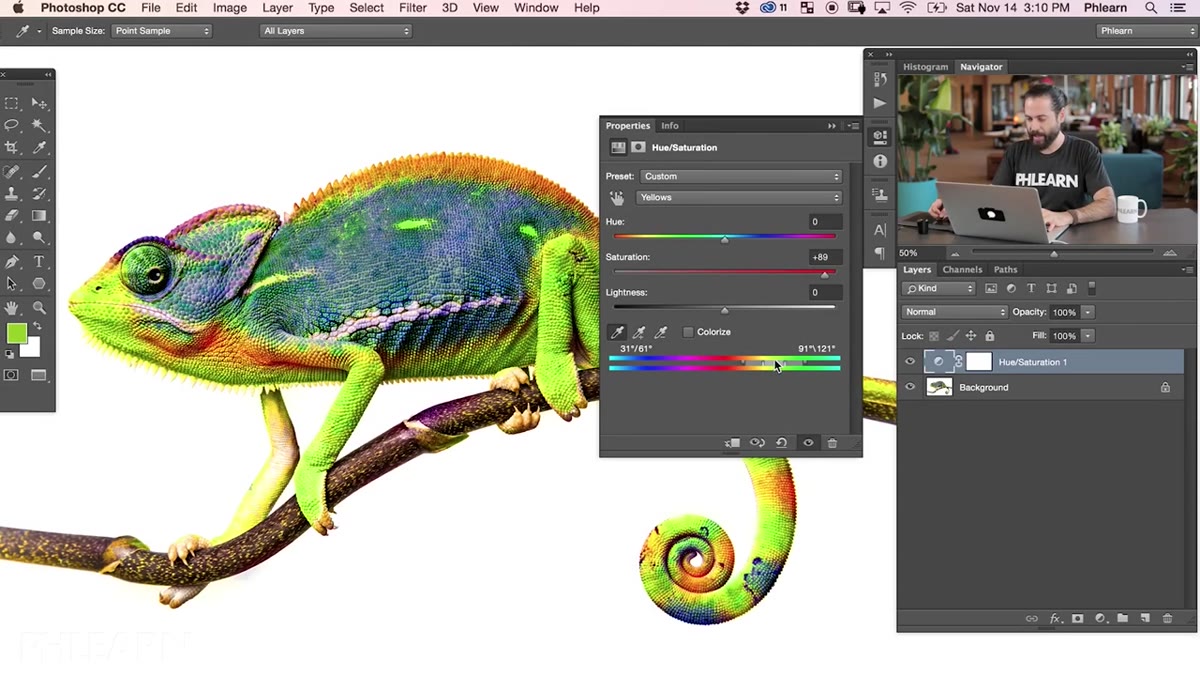View the previous state of the adjustment
1200x676 pixels.
757,443
